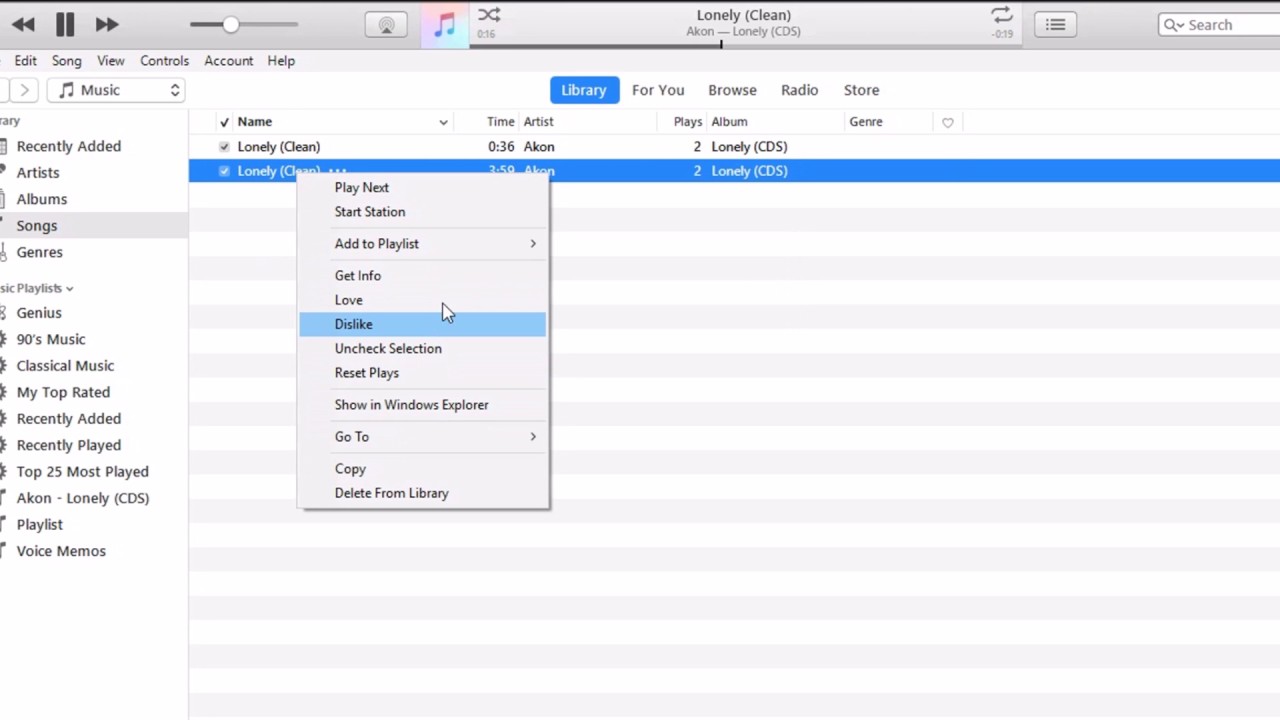Adjust the volume slider knob
The width and height of the screenshot is (1280, 720).
pyautogui.click(x=231, y=24)
